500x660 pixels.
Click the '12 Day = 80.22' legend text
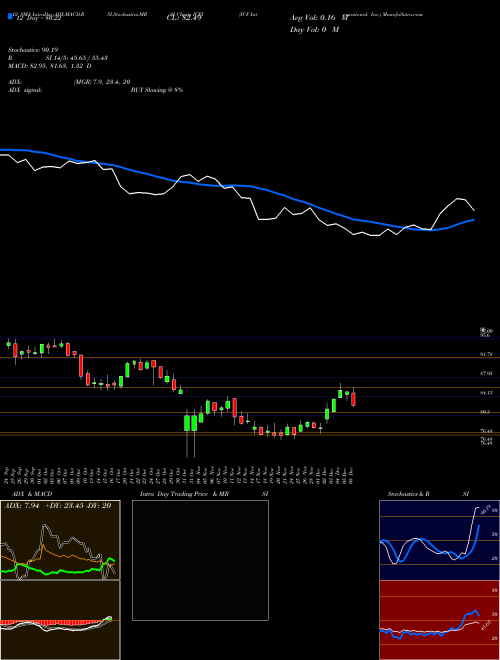pos(39,18)
